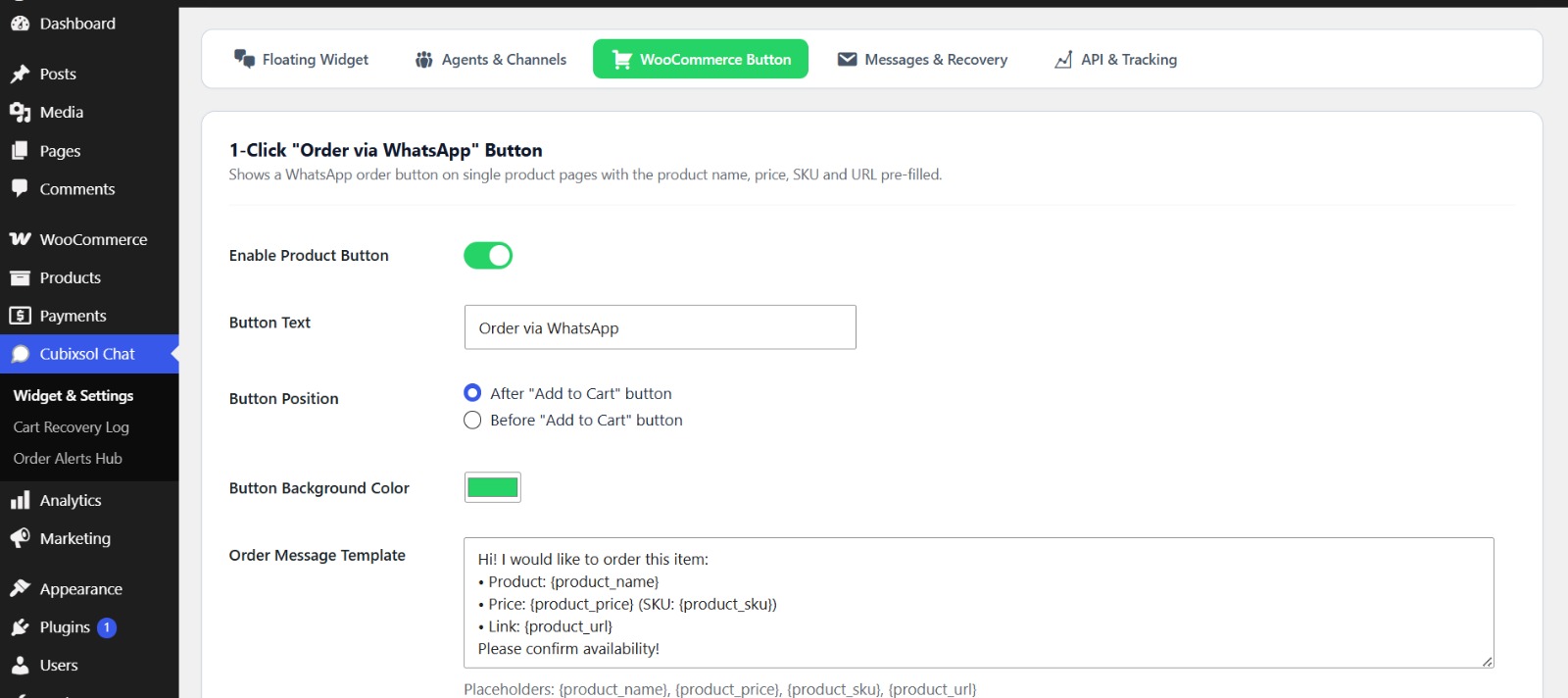Click the Enable Product Button label
This screenshot has height=698, width=1568.
point(309,255)
